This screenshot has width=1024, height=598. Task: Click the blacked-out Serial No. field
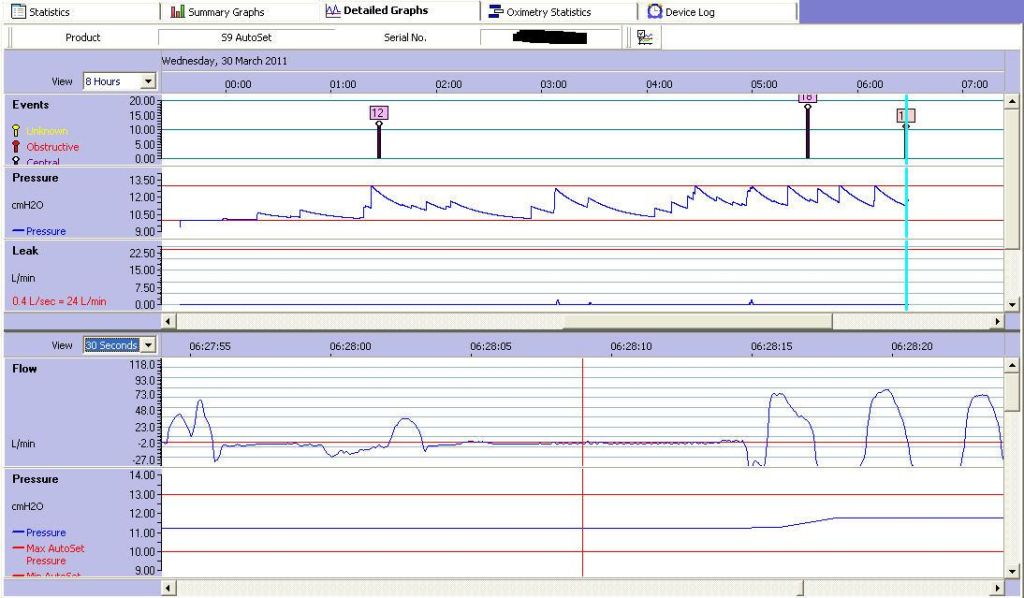[x=548, y=37]
